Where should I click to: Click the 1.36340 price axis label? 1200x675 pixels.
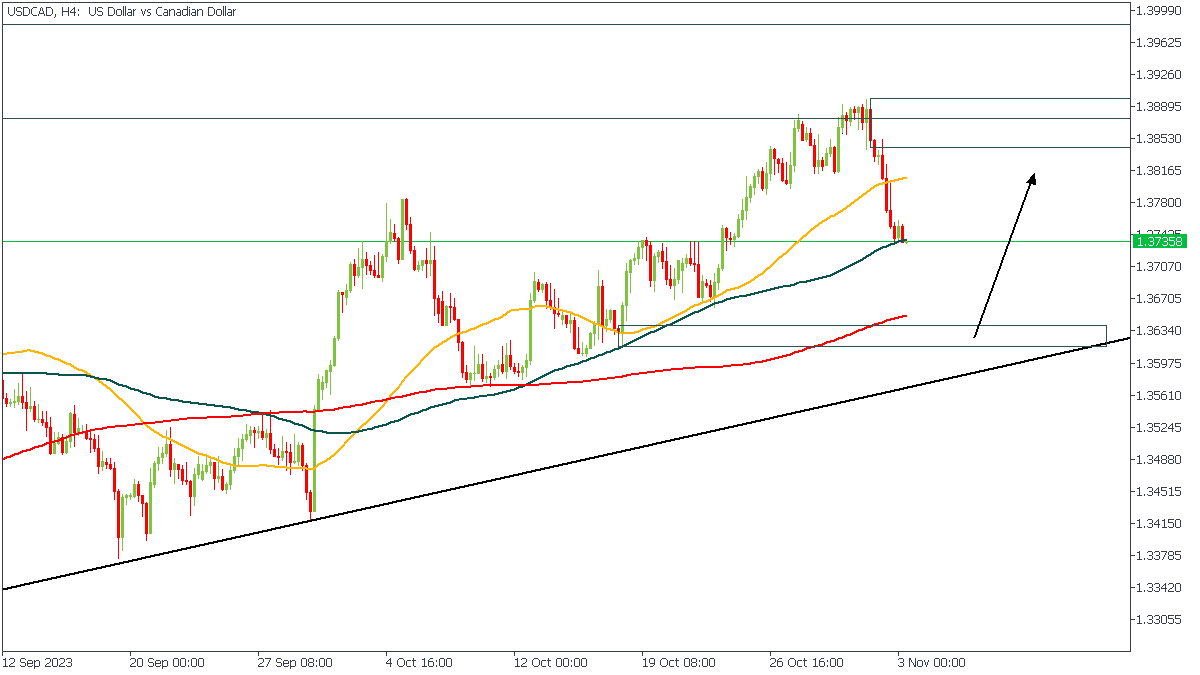coord(1160,331)
